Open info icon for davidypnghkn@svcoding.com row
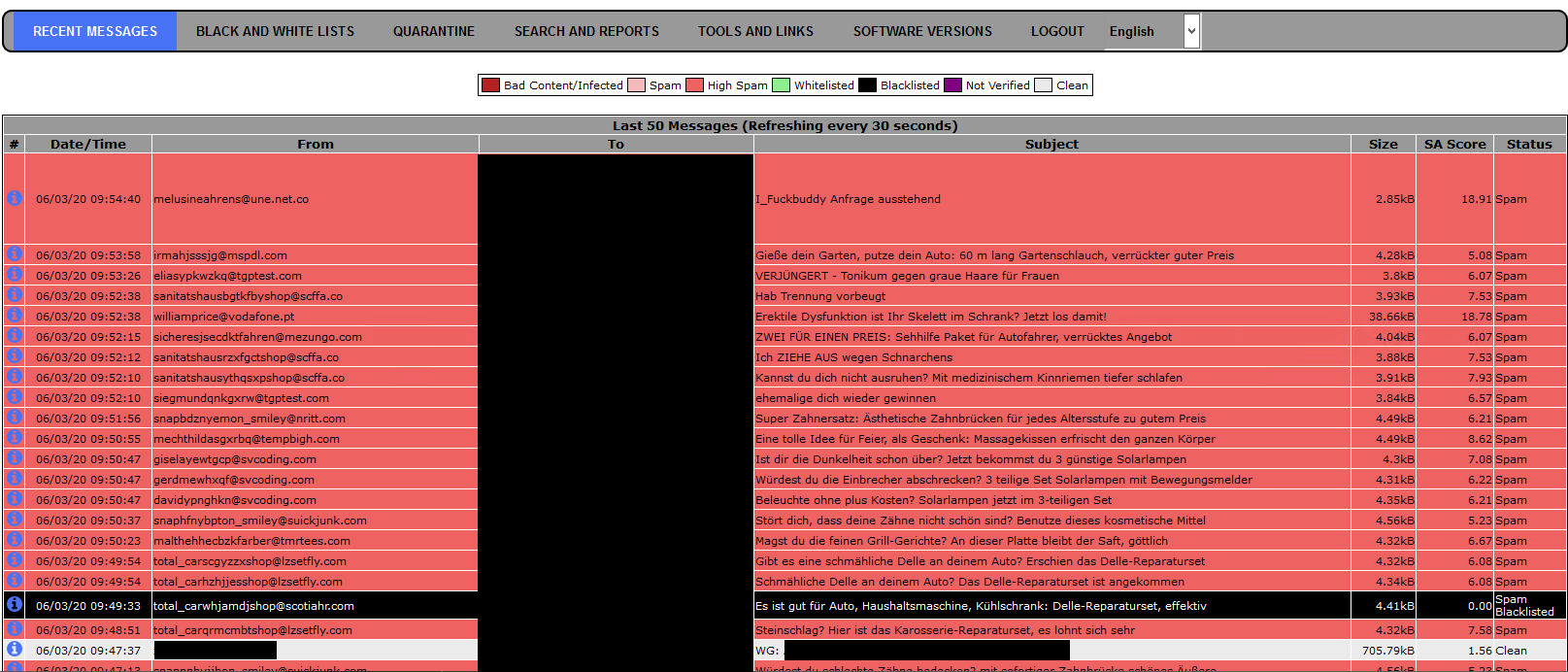Screen dimensions: 1568x672 (15, 499)
